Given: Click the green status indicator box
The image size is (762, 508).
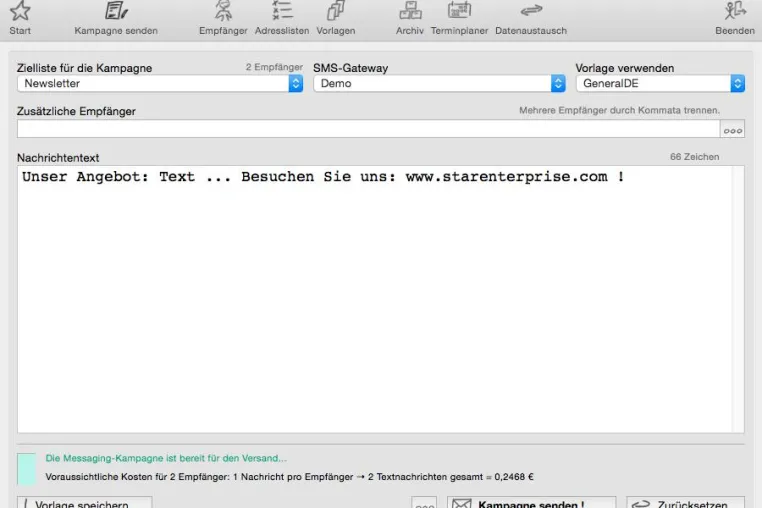Looking at the screenshot, I should tap(27, 469).
